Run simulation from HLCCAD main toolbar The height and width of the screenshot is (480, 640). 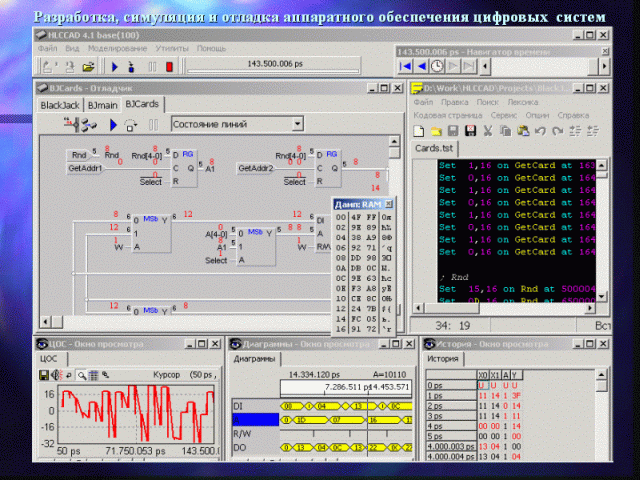pyautogui.click(x=116, y=67)
